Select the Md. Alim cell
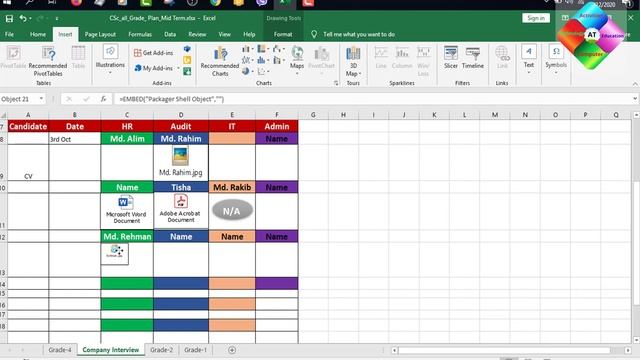Viewport: 640px width, 360px height. pos(127,139)
